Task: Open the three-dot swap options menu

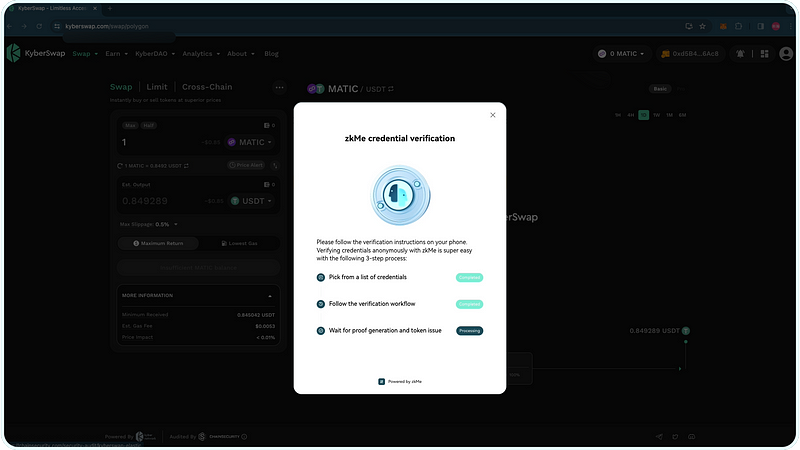Action: [x=279, y=87]
